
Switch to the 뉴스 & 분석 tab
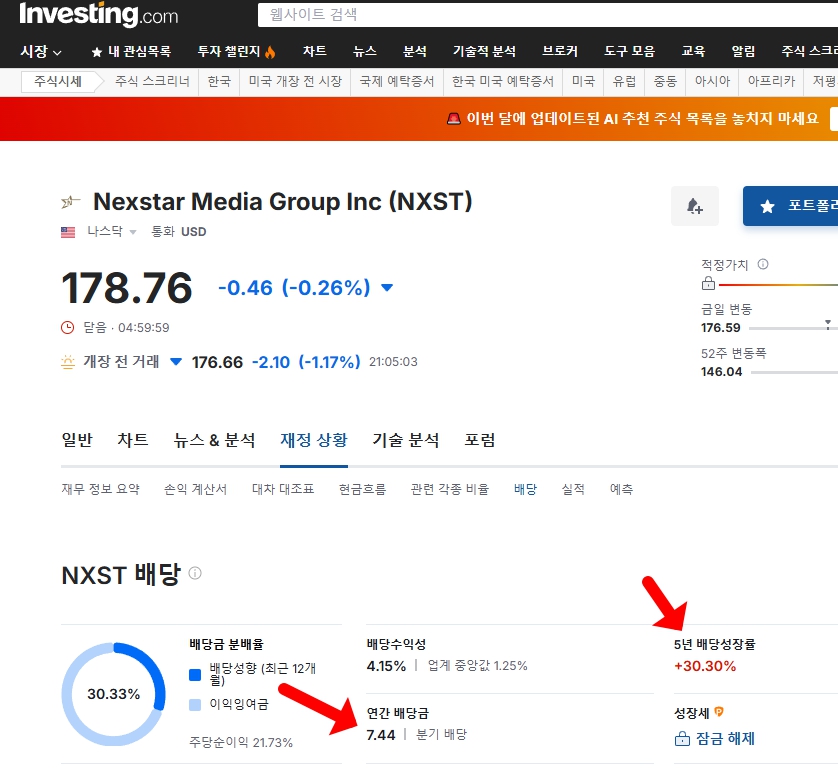coord(214,440)
